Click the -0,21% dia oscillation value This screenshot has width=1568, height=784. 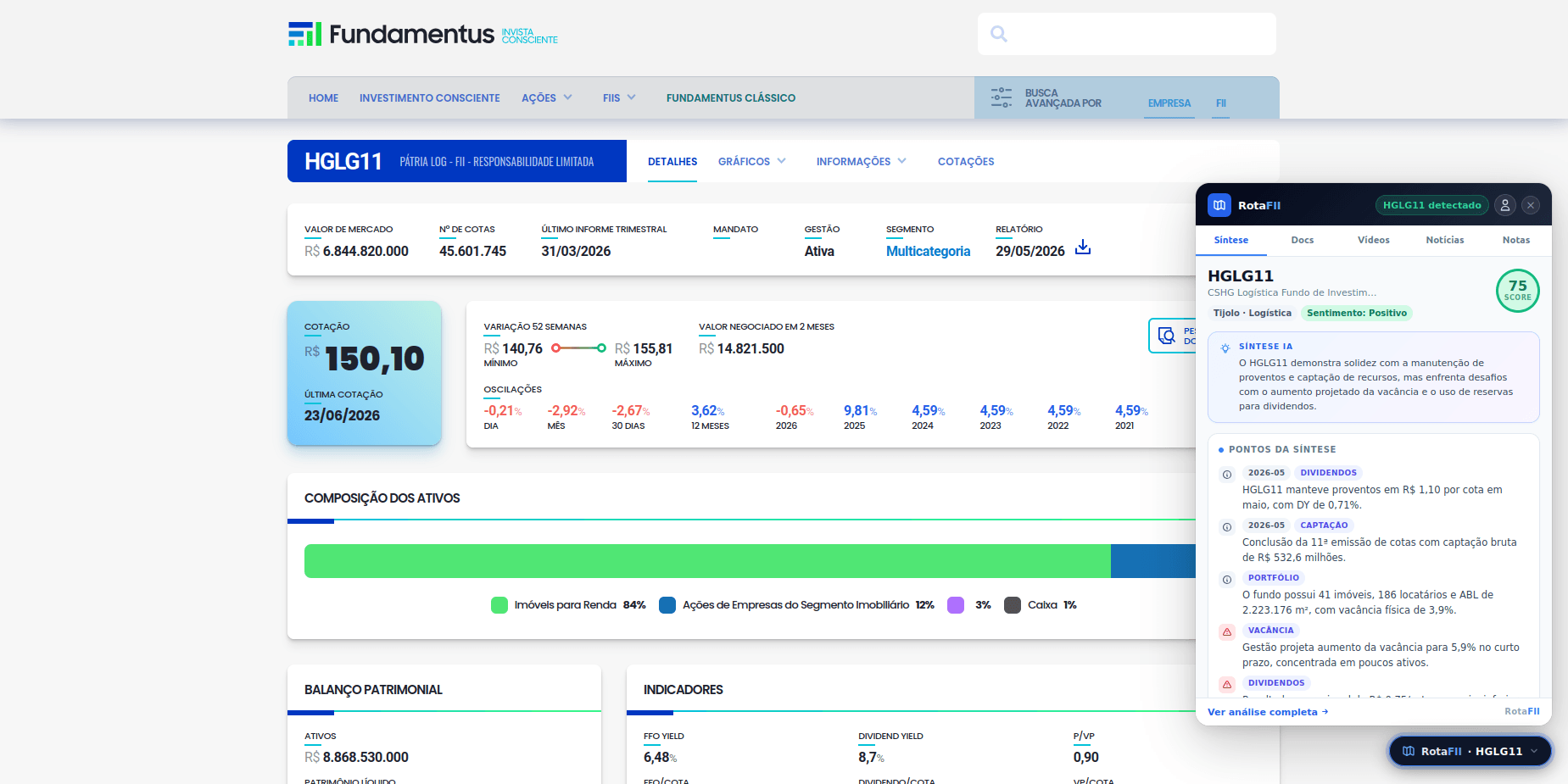tap(502, 411)
